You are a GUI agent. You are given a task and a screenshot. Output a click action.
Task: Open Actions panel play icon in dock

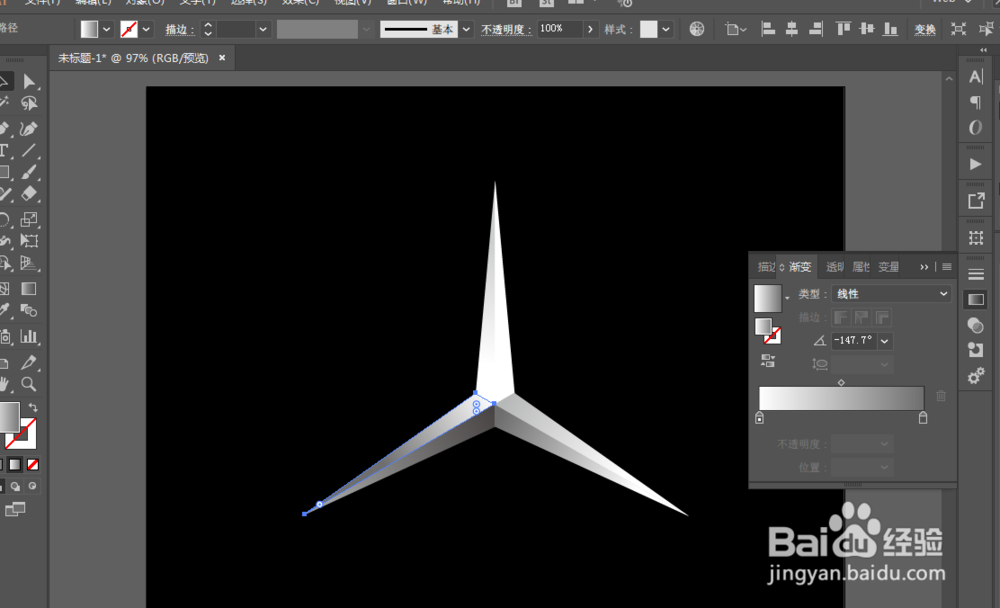click(976, 164)
